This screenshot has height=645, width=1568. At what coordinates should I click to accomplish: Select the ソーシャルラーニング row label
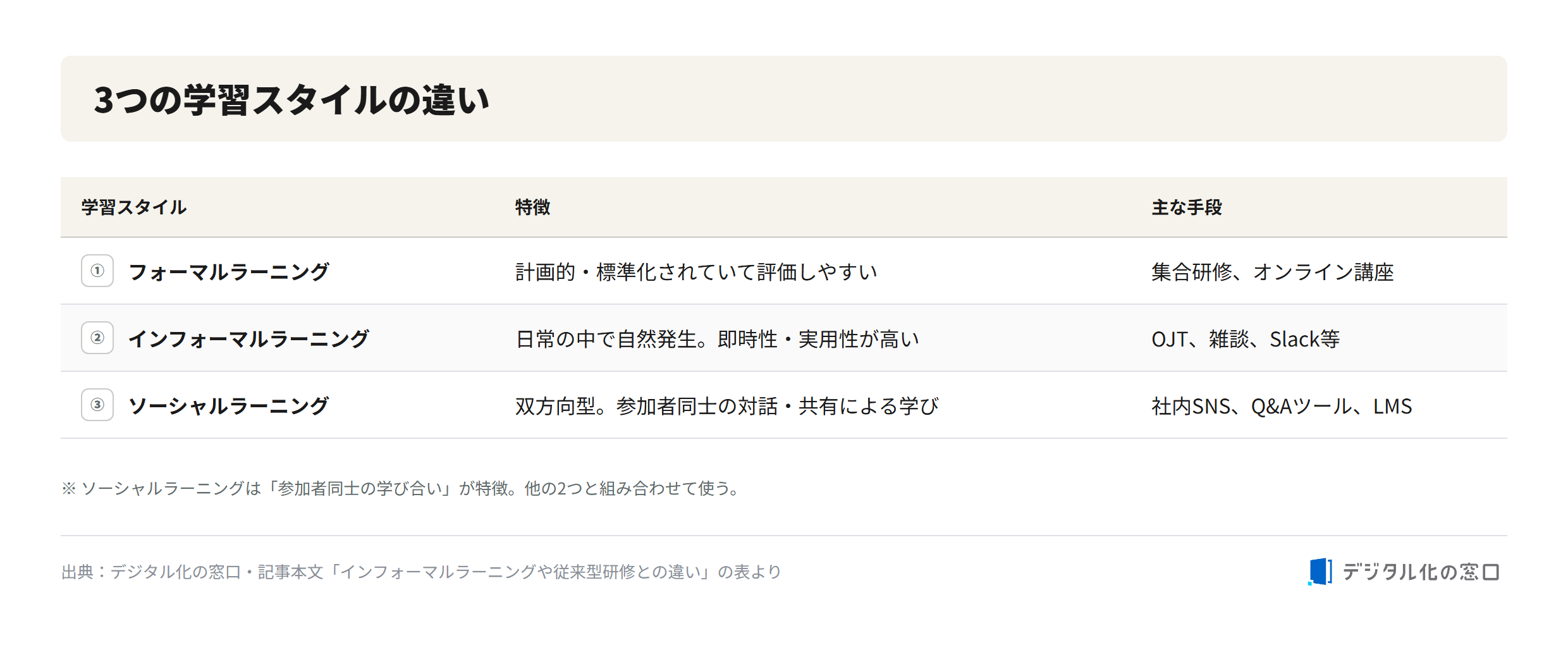point(228,406)
